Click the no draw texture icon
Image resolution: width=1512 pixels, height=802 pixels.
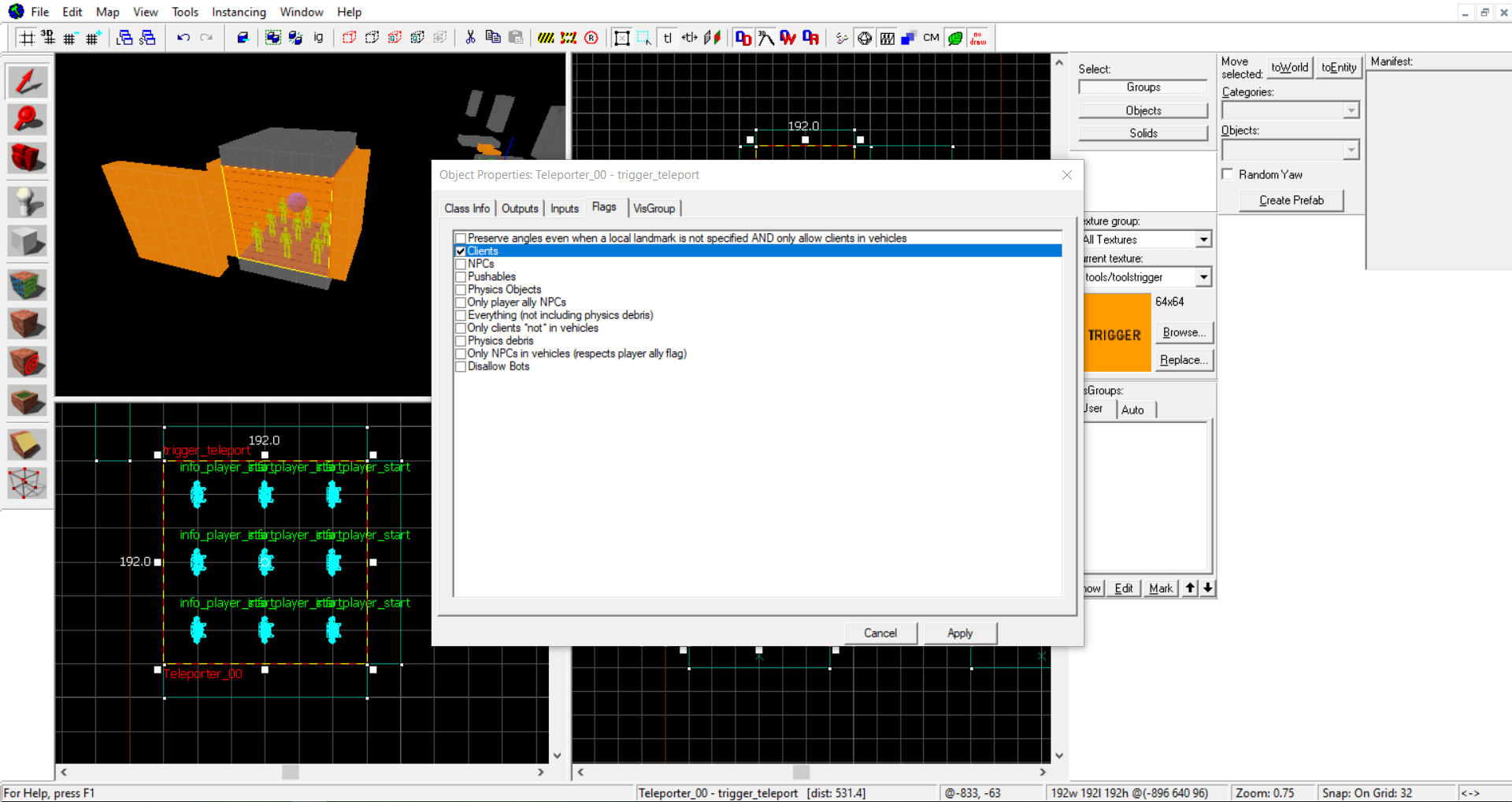click(x=978, y=38)
